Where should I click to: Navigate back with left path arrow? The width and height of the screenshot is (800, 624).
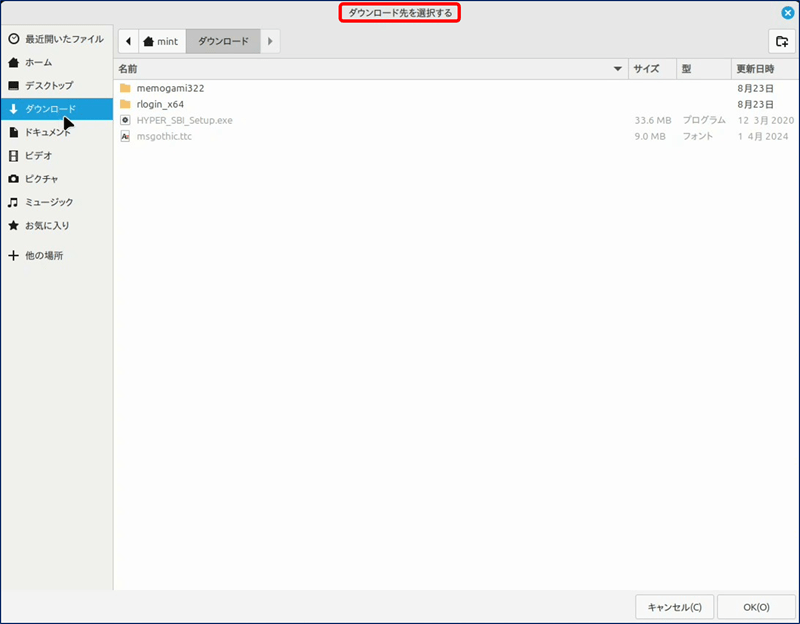pos(129,41)
